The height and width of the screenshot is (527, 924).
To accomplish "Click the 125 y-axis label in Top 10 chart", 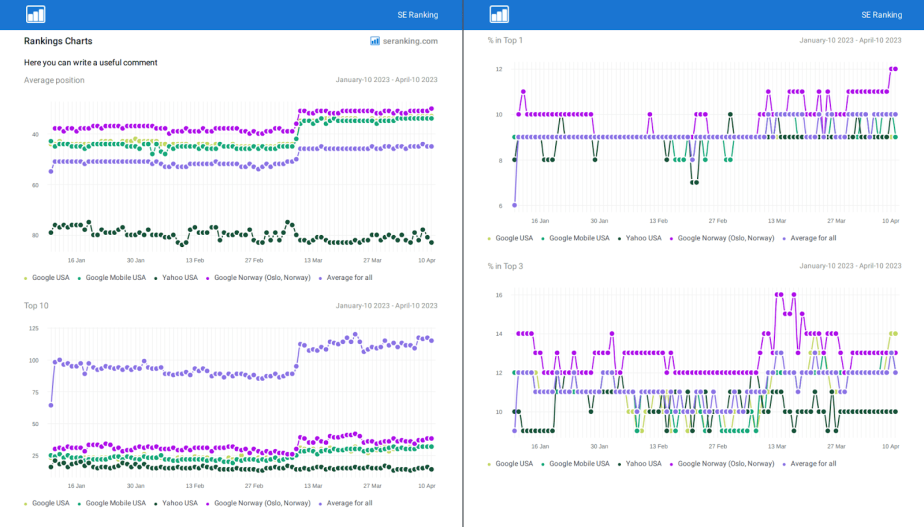I will click(34, 328).
